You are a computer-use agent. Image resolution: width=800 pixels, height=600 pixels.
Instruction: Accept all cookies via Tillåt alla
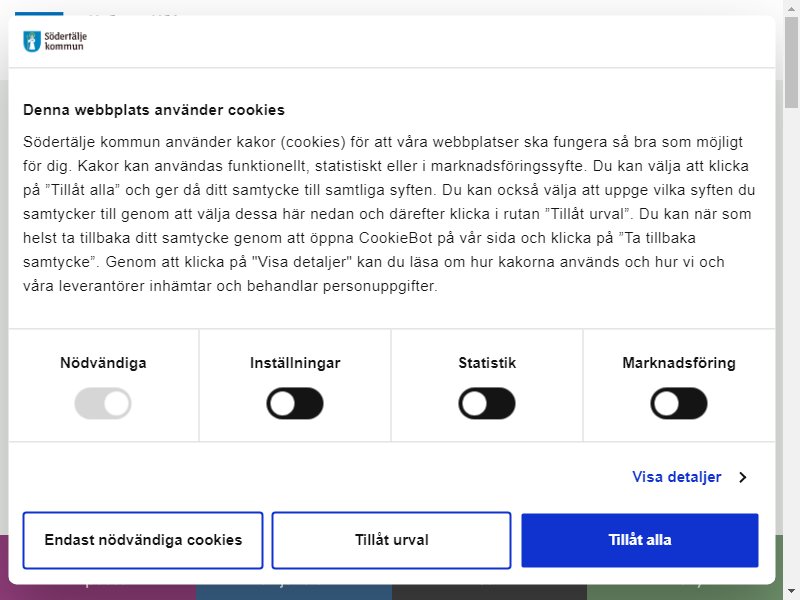[640, 540]
